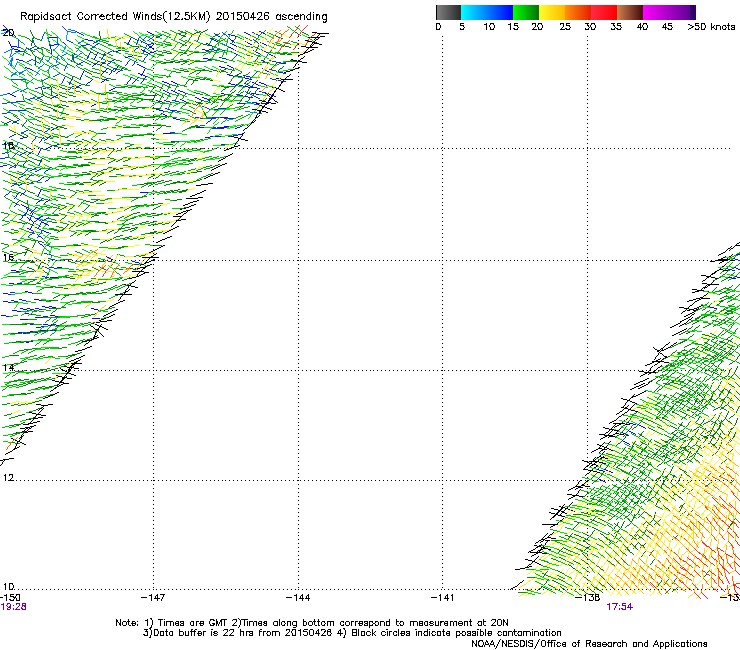Click the red 30–35 knots legend segment

click(604, 12)
